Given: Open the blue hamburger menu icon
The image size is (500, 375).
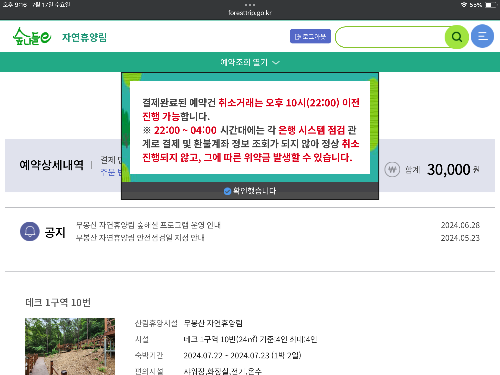Looking at the screenshot, I should click(482, 36).
